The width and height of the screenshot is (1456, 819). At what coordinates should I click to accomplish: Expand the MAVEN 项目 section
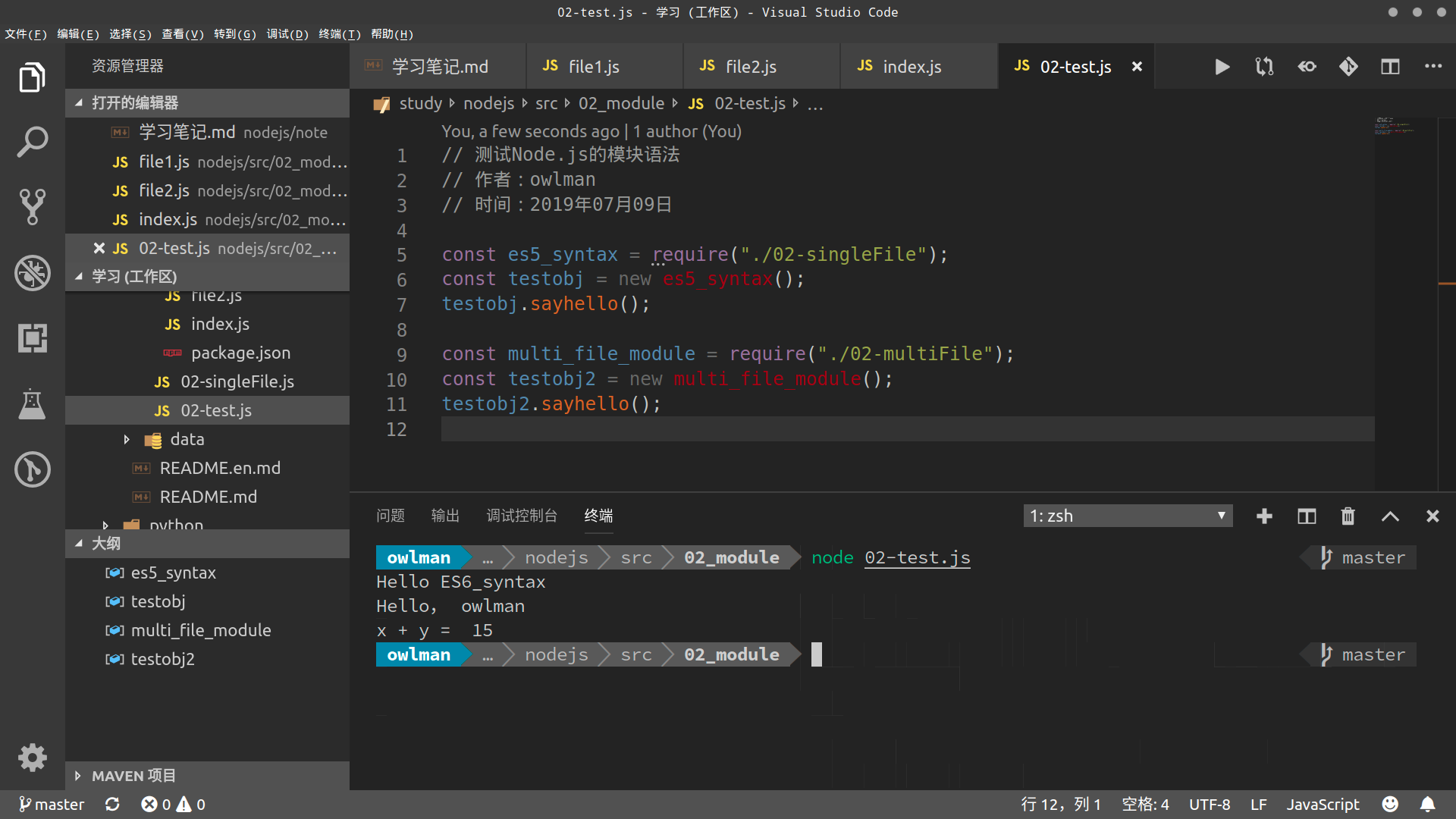click(207, 776)
